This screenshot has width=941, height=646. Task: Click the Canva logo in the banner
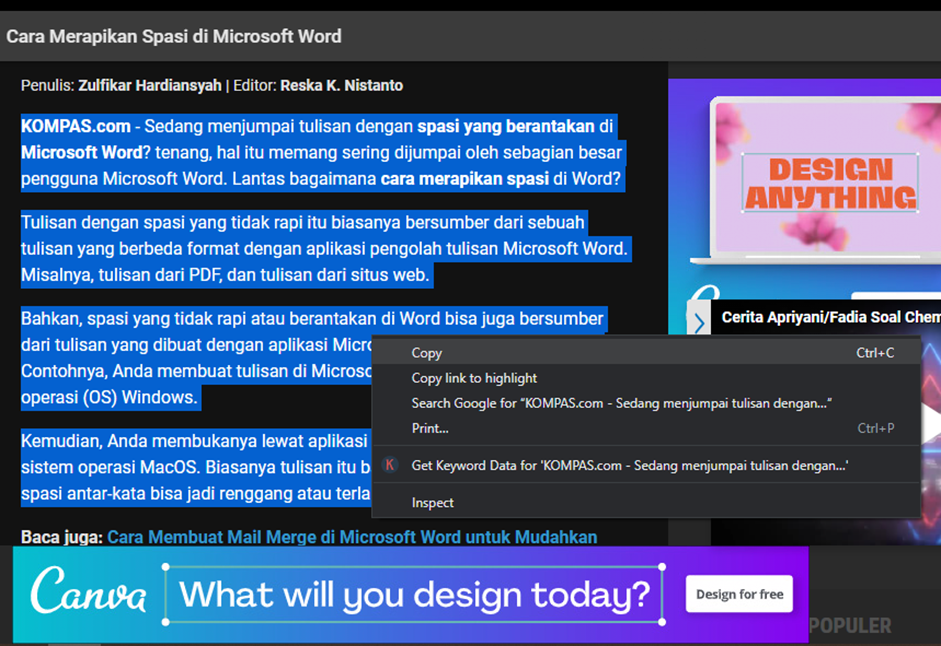pos(88,591)
